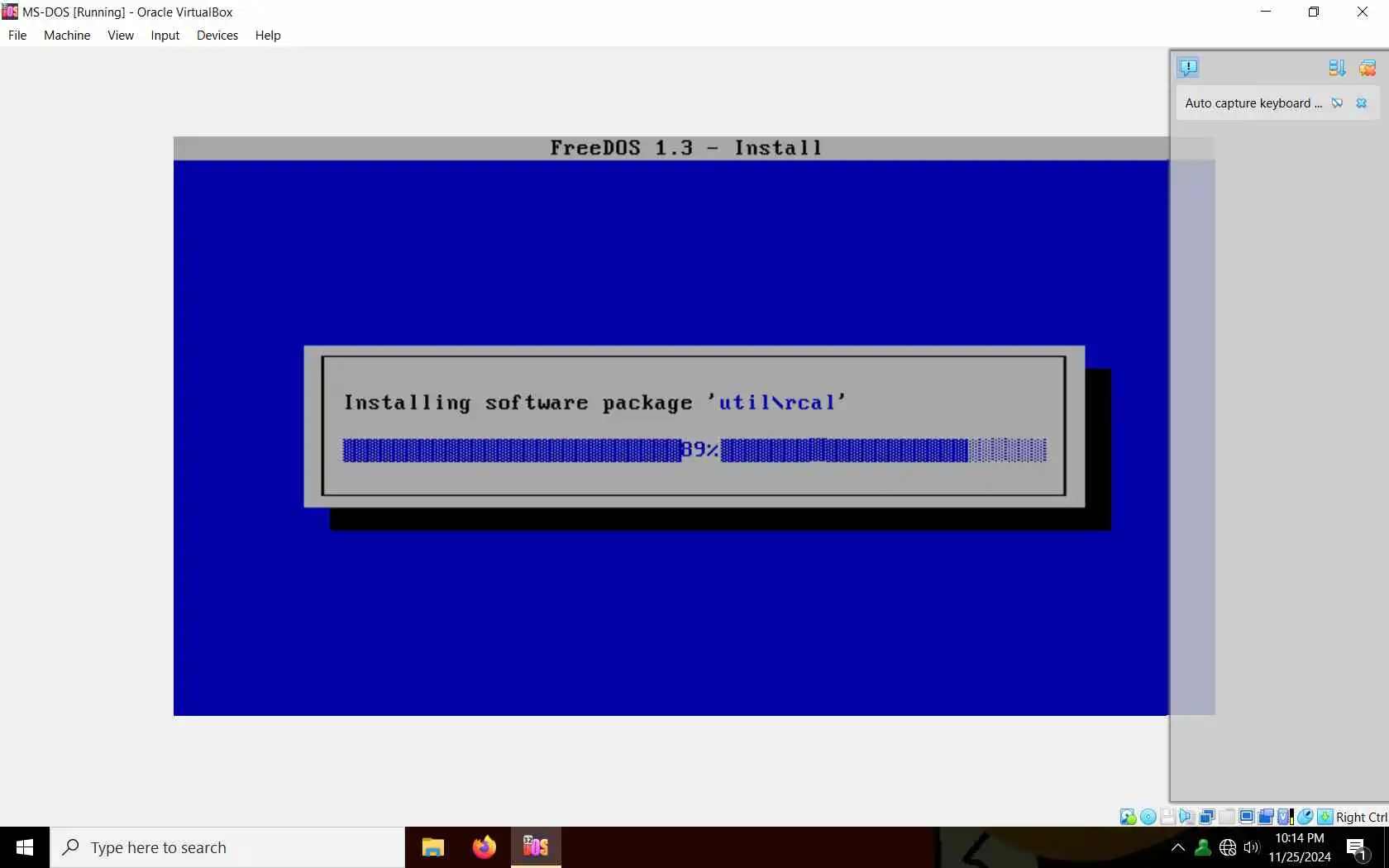Show hidden system tray icons
1389x868 pixels.
(x=1178, y=847)
